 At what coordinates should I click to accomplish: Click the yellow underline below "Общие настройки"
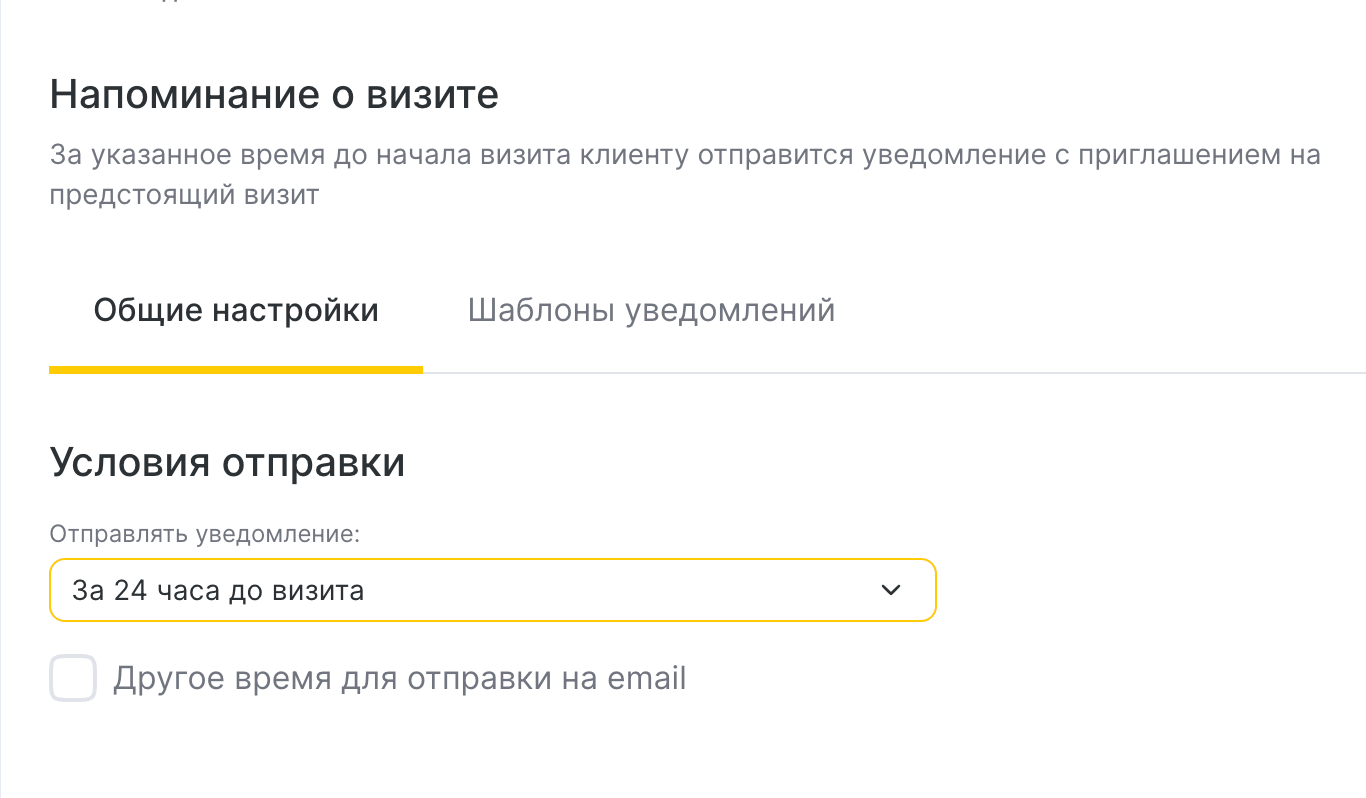[236, 370]
